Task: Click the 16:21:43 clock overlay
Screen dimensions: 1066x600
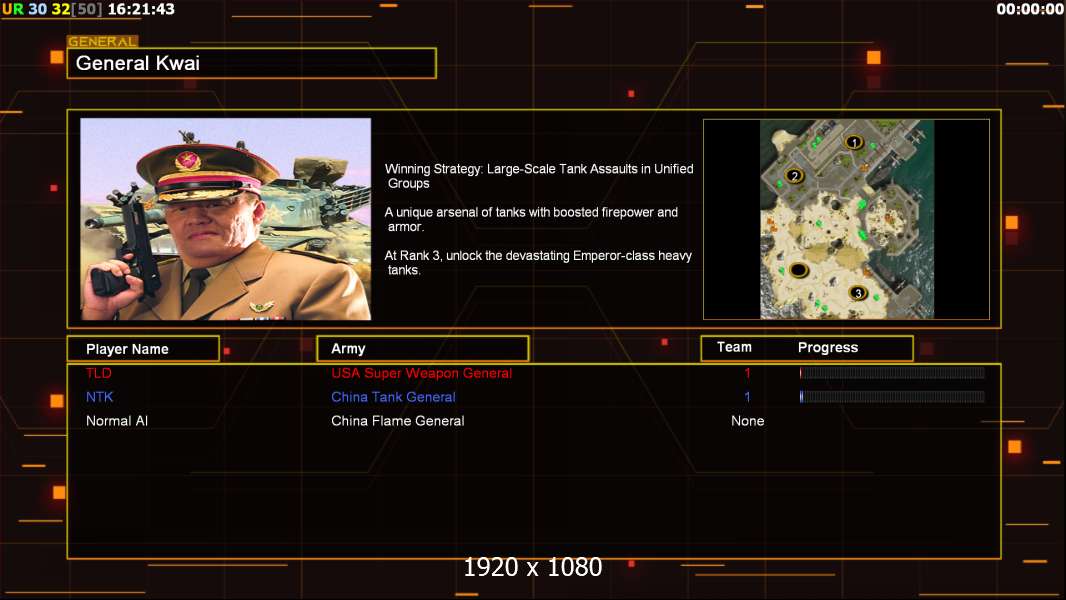Action: [141, 9]
